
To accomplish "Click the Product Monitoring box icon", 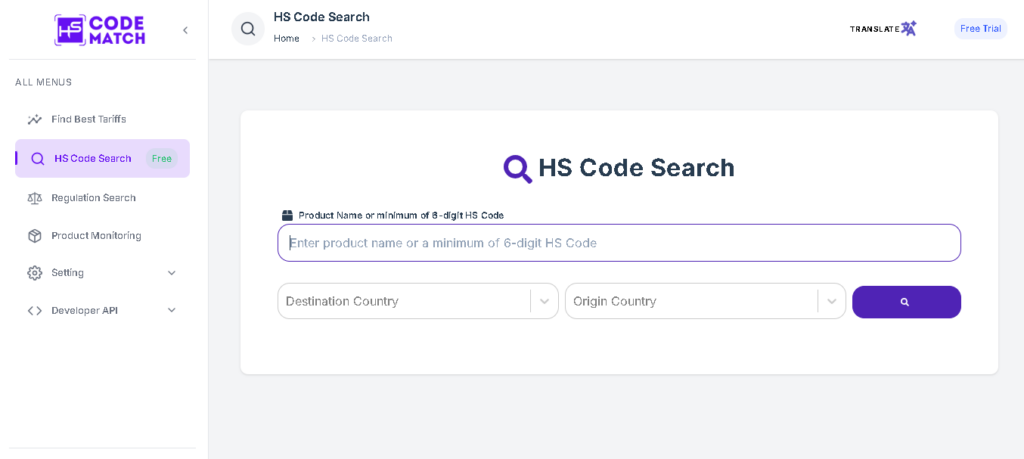I will point(35,236).
